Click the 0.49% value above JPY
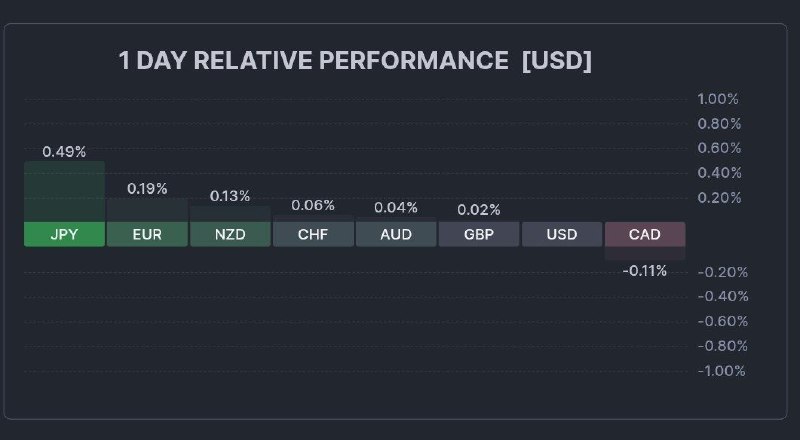The image size is (800, 440). point(64,152)
